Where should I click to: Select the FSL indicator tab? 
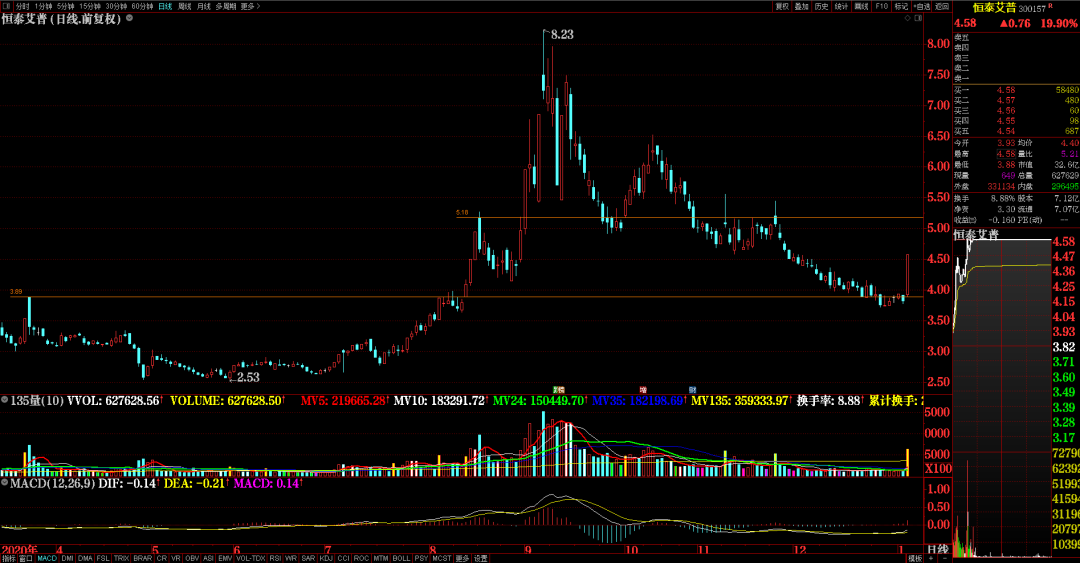click(x=103, y=558)
